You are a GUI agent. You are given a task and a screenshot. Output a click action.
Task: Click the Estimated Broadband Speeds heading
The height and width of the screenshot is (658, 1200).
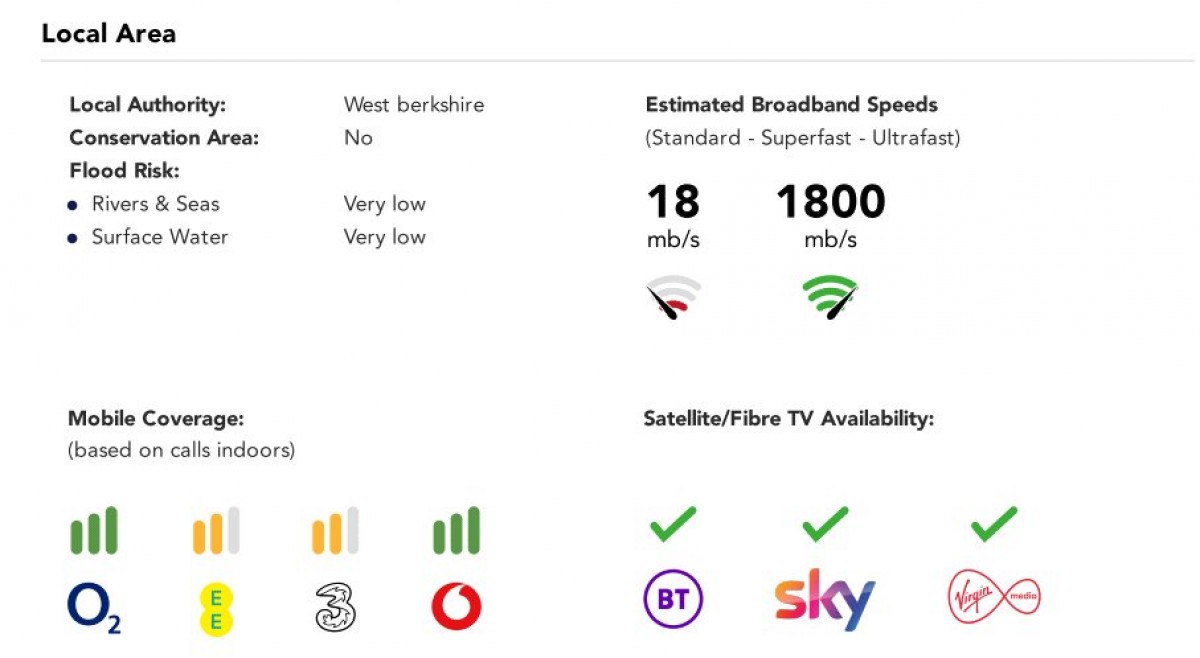point(791,105)
